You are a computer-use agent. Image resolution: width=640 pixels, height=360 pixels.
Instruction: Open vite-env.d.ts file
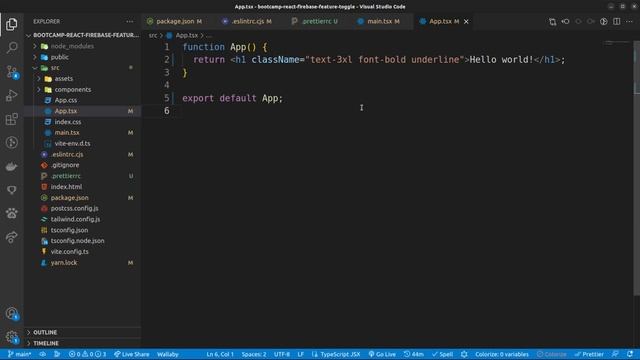72,144
